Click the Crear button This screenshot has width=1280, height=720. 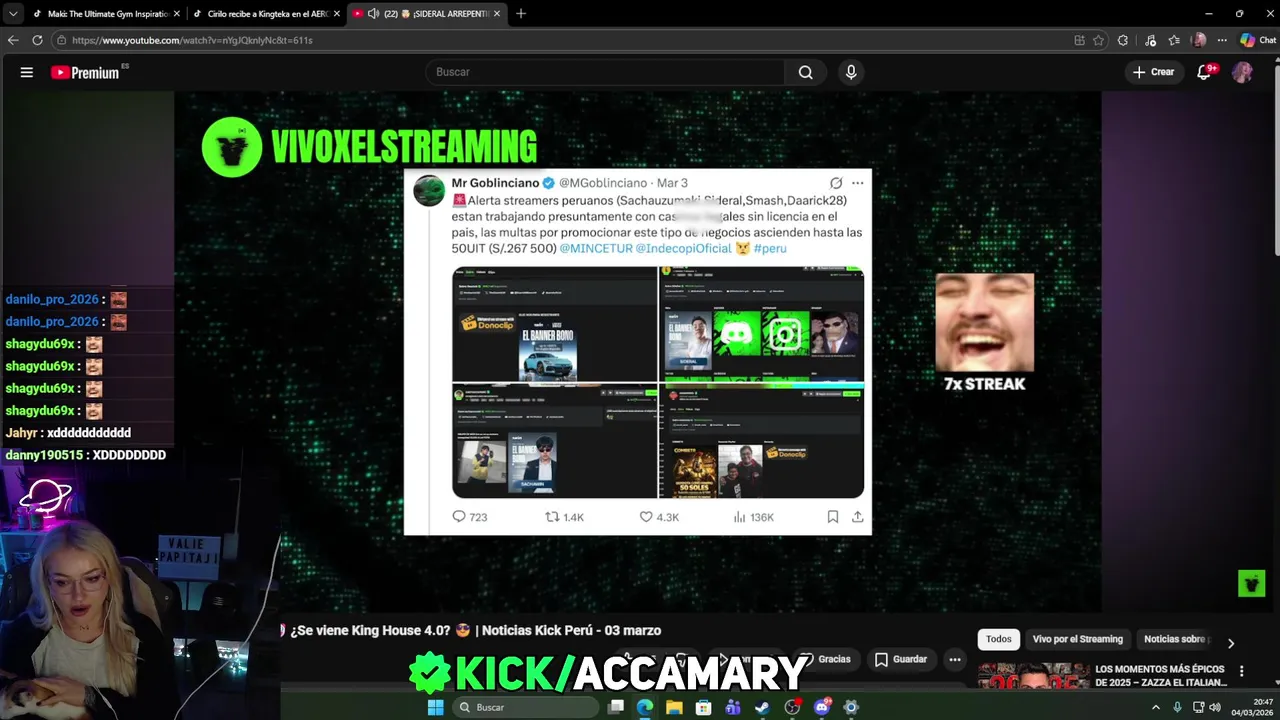click(1153, 72)
